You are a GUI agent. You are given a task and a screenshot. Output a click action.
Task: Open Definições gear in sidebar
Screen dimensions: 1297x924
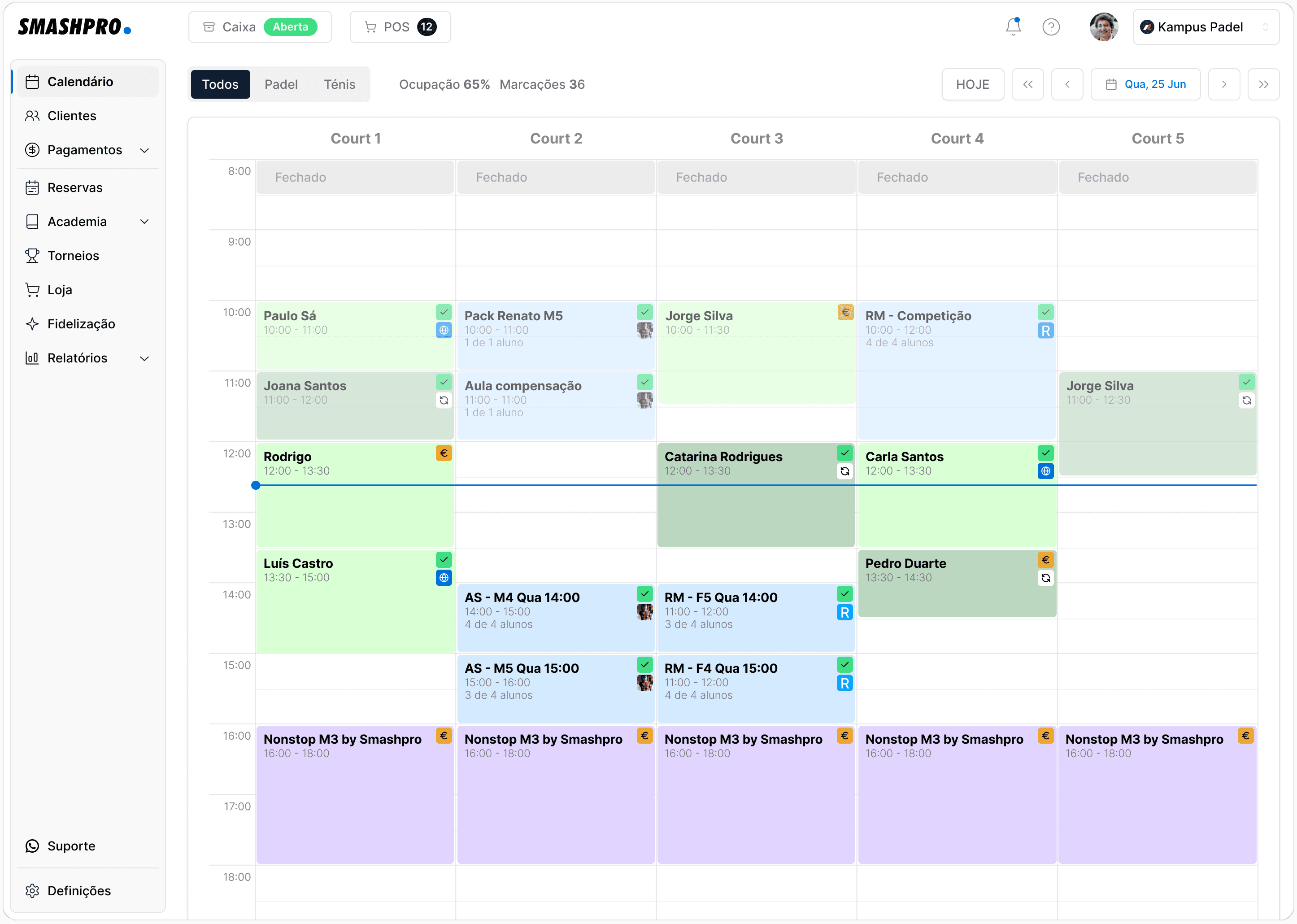32,891
